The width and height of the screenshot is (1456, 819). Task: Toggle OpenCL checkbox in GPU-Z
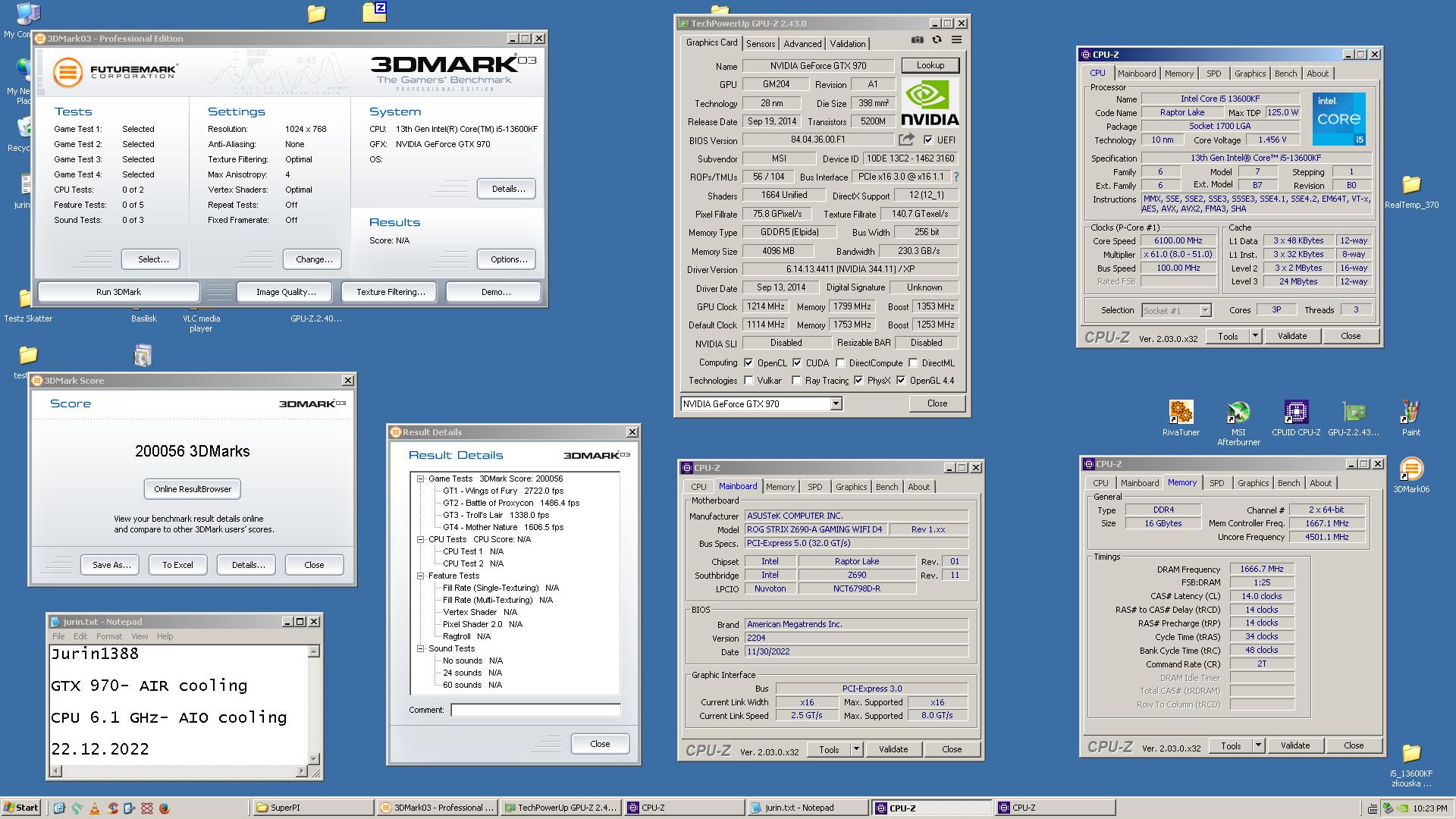tap(748, 362)
